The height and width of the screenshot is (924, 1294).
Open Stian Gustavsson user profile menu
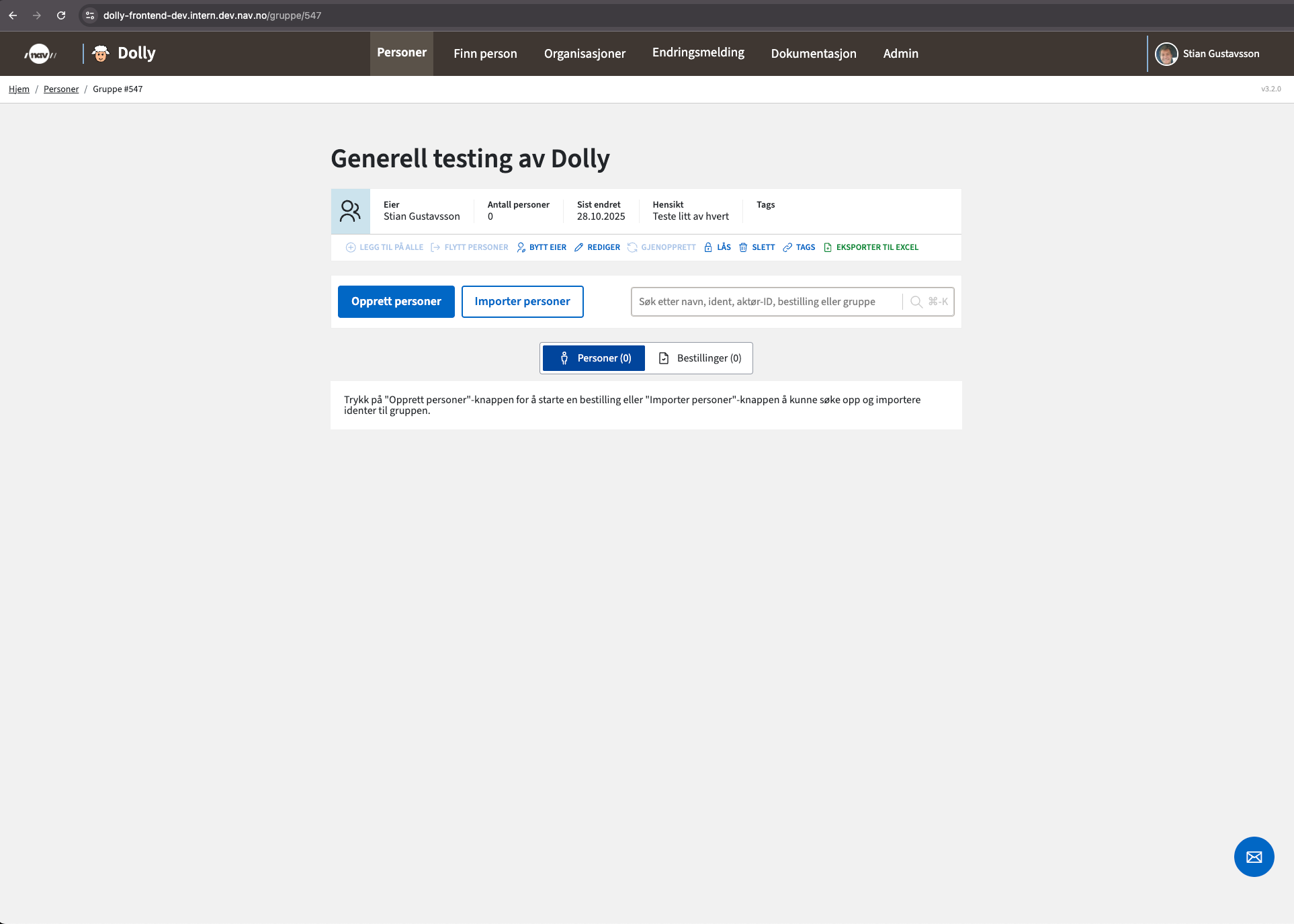(1207, 54)
